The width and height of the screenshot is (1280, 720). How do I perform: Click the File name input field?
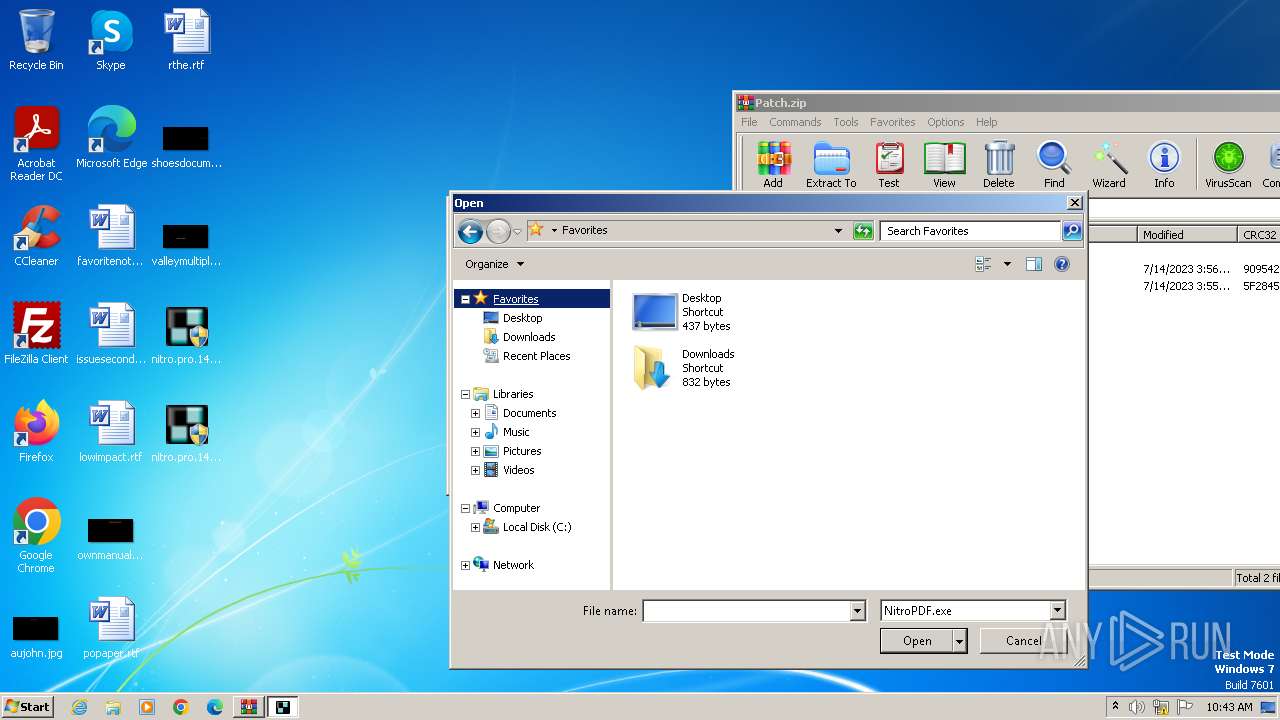[x=746, y=610]
